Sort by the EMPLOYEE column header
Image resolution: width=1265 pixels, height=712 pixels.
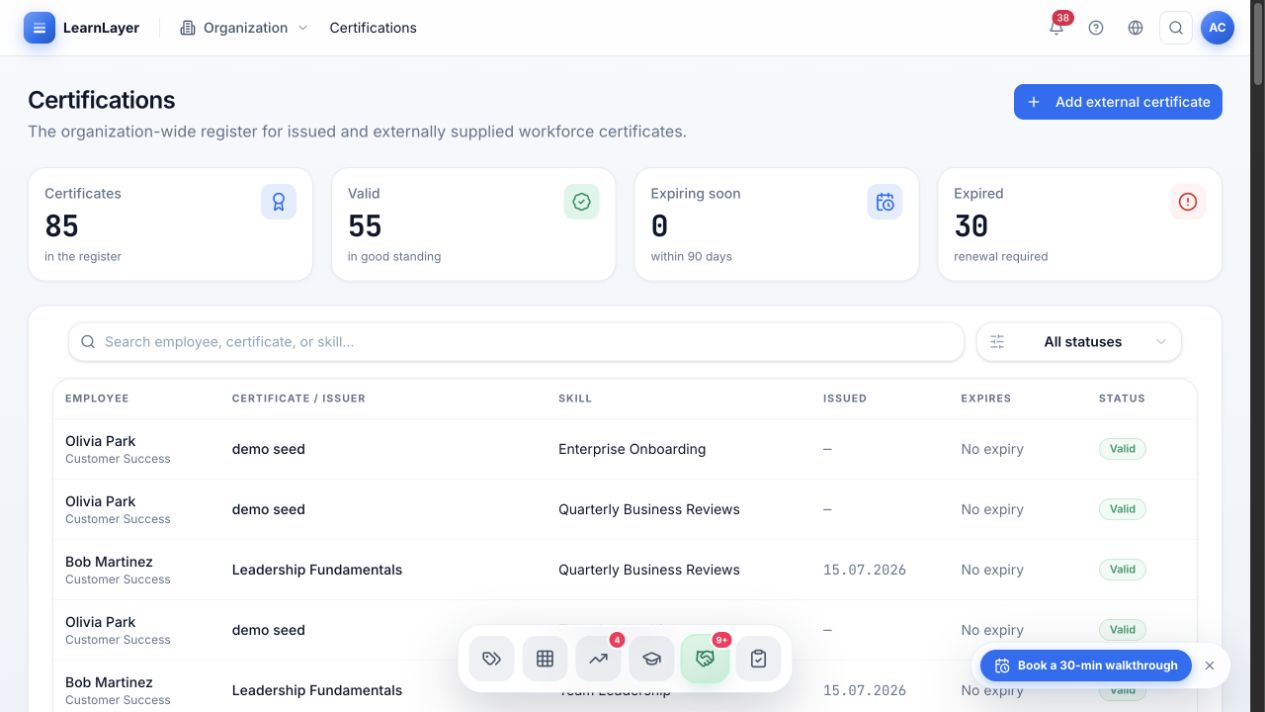coord(97,398)
